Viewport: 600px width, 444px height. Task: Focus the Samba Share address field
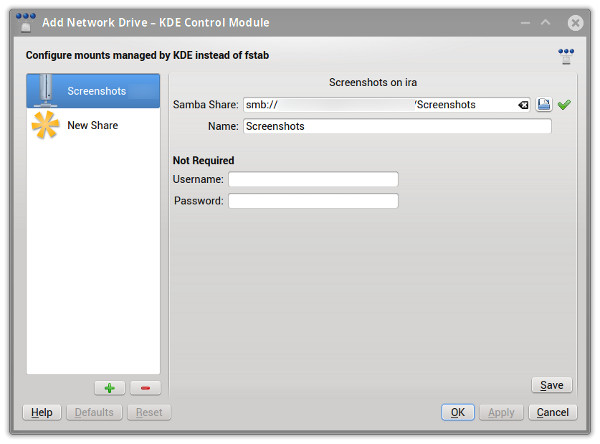[386, 105]
